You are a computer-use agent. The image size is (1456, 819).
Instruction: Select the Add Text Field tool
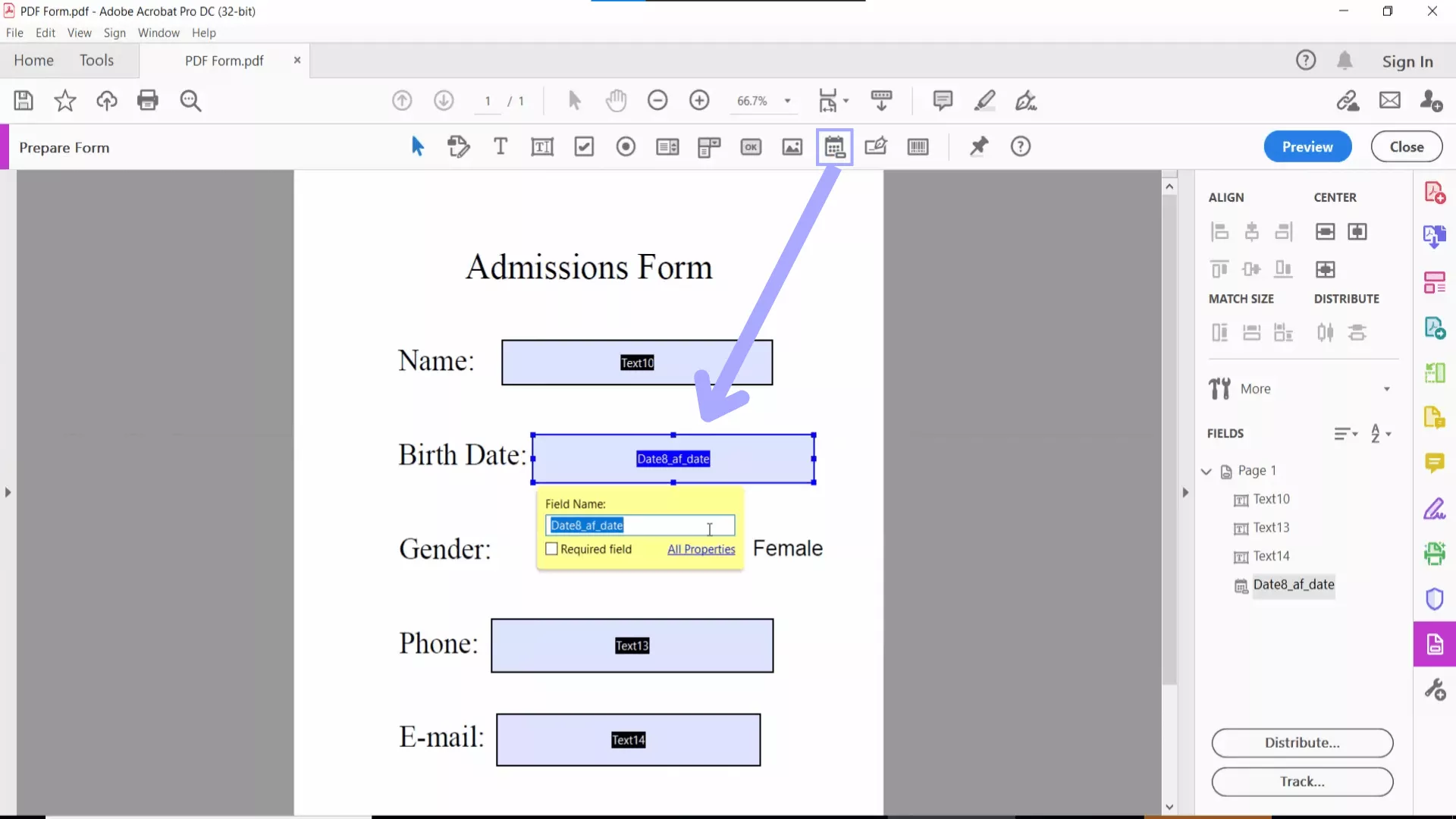pyautogui.click(x=542, y=147)
